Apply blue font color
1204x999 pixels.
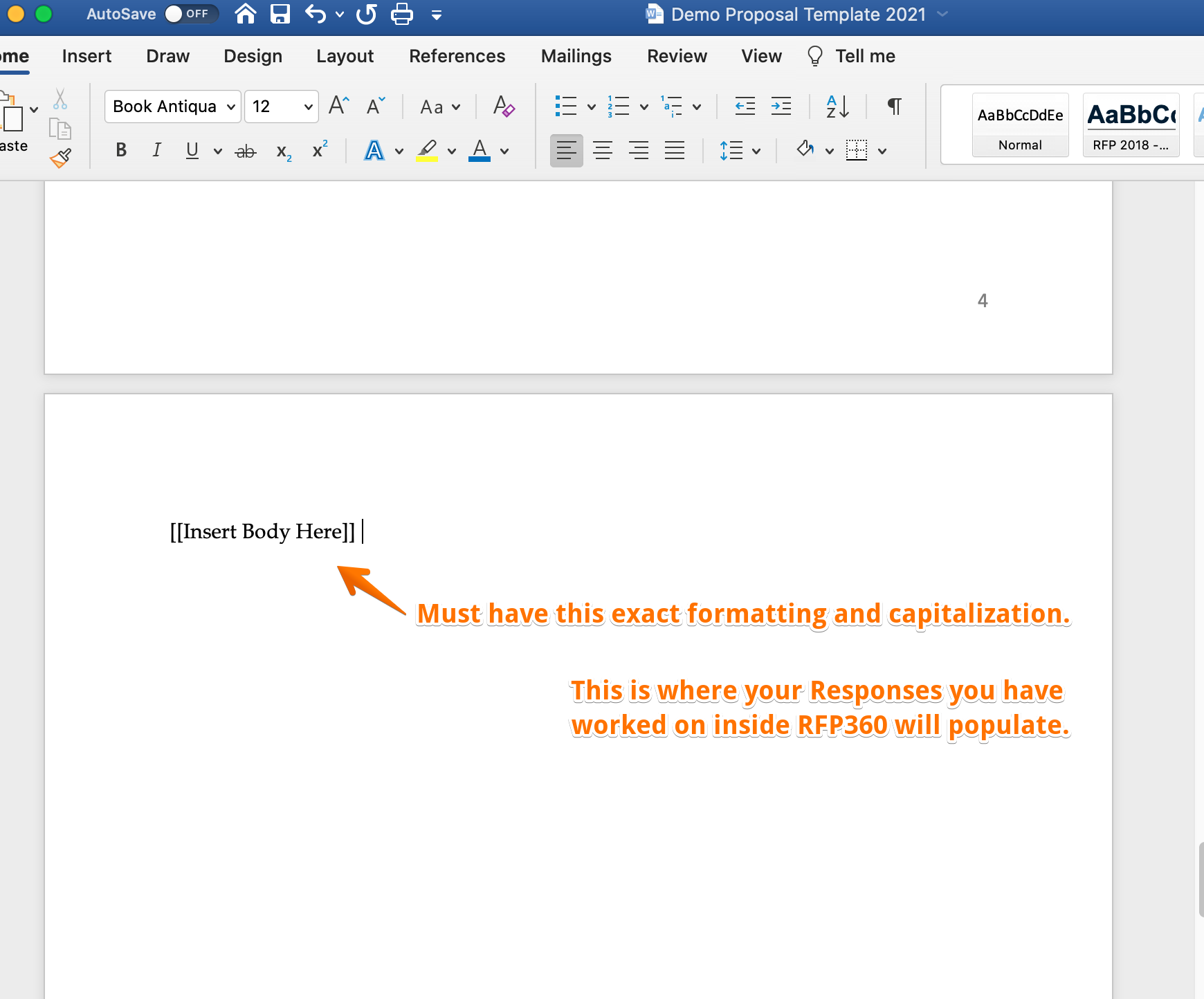coord(480,150)
